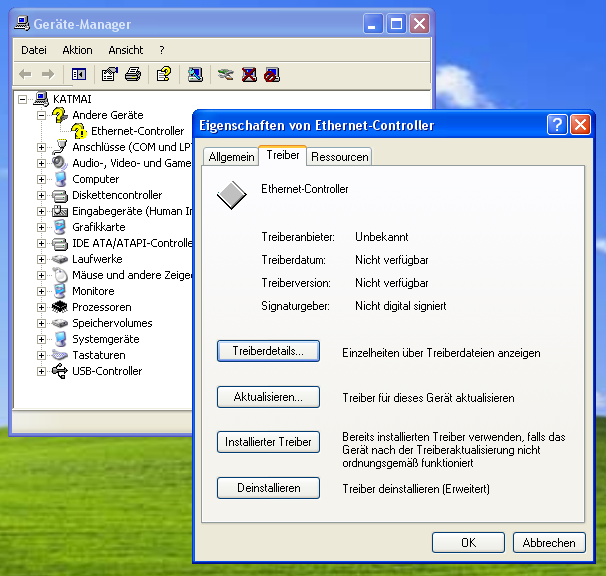Open the ? help menu
606x576 pixels.
pos(162,50)
